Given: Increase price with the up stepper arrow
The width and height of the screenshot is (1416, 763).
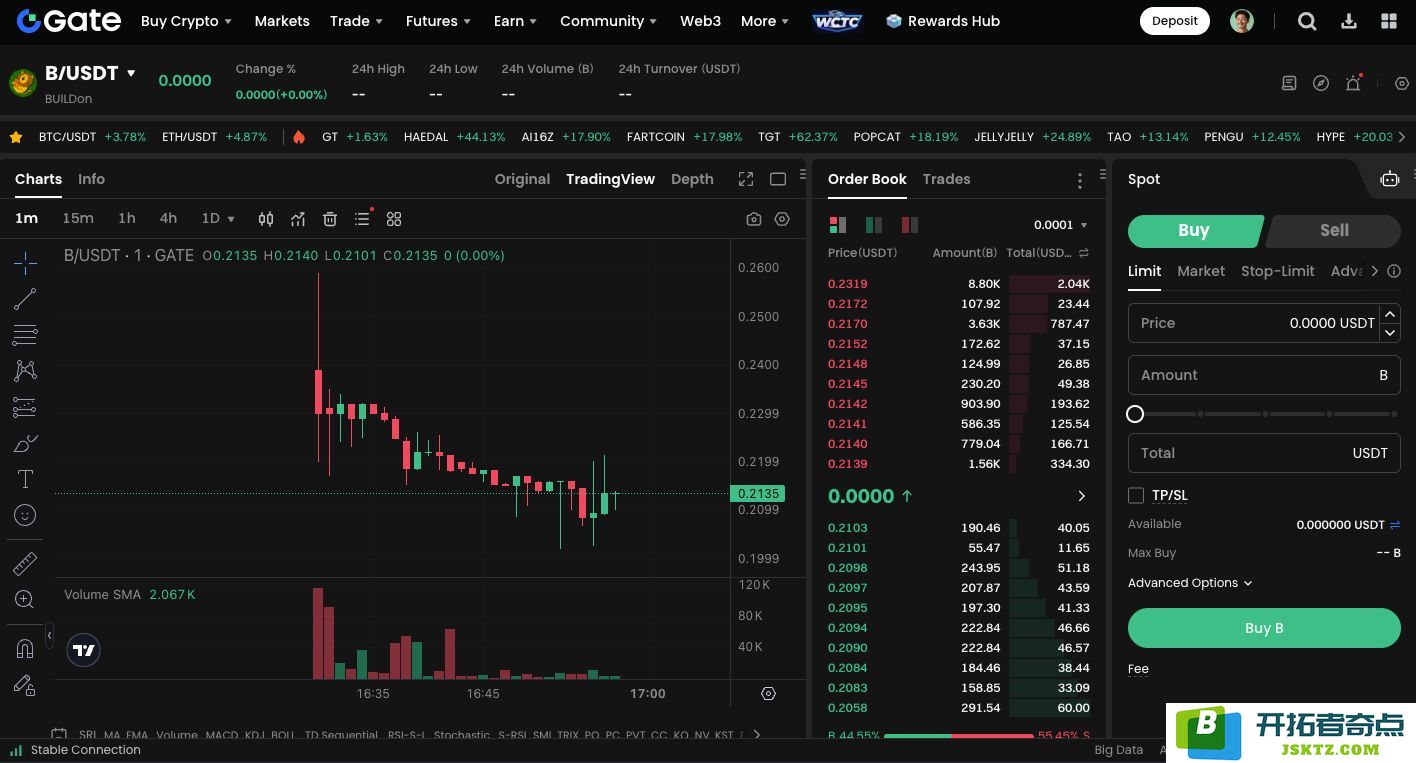Looking at the screenshot, I should coord(1390,313).
